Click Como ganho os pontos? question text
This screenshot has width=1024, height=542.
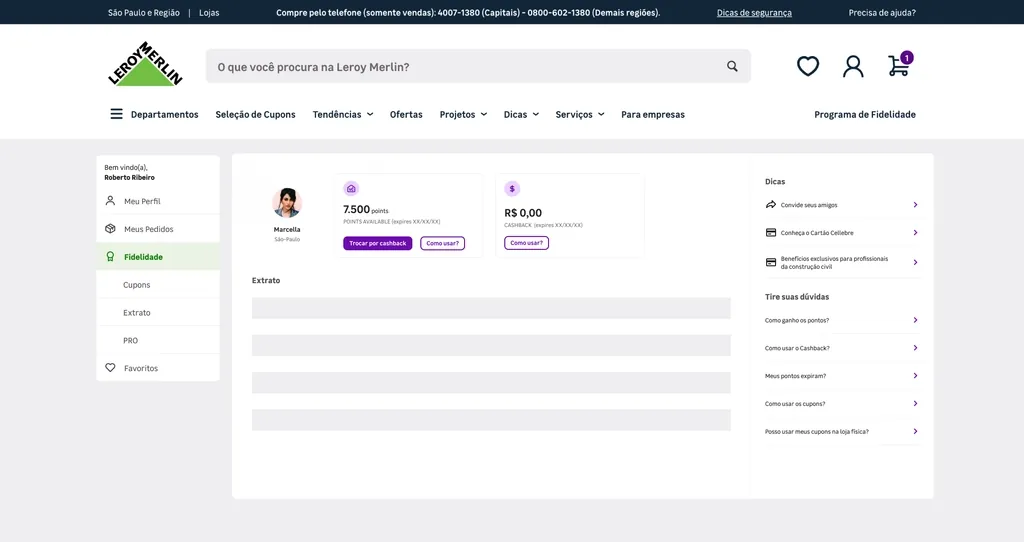(797, 320)
